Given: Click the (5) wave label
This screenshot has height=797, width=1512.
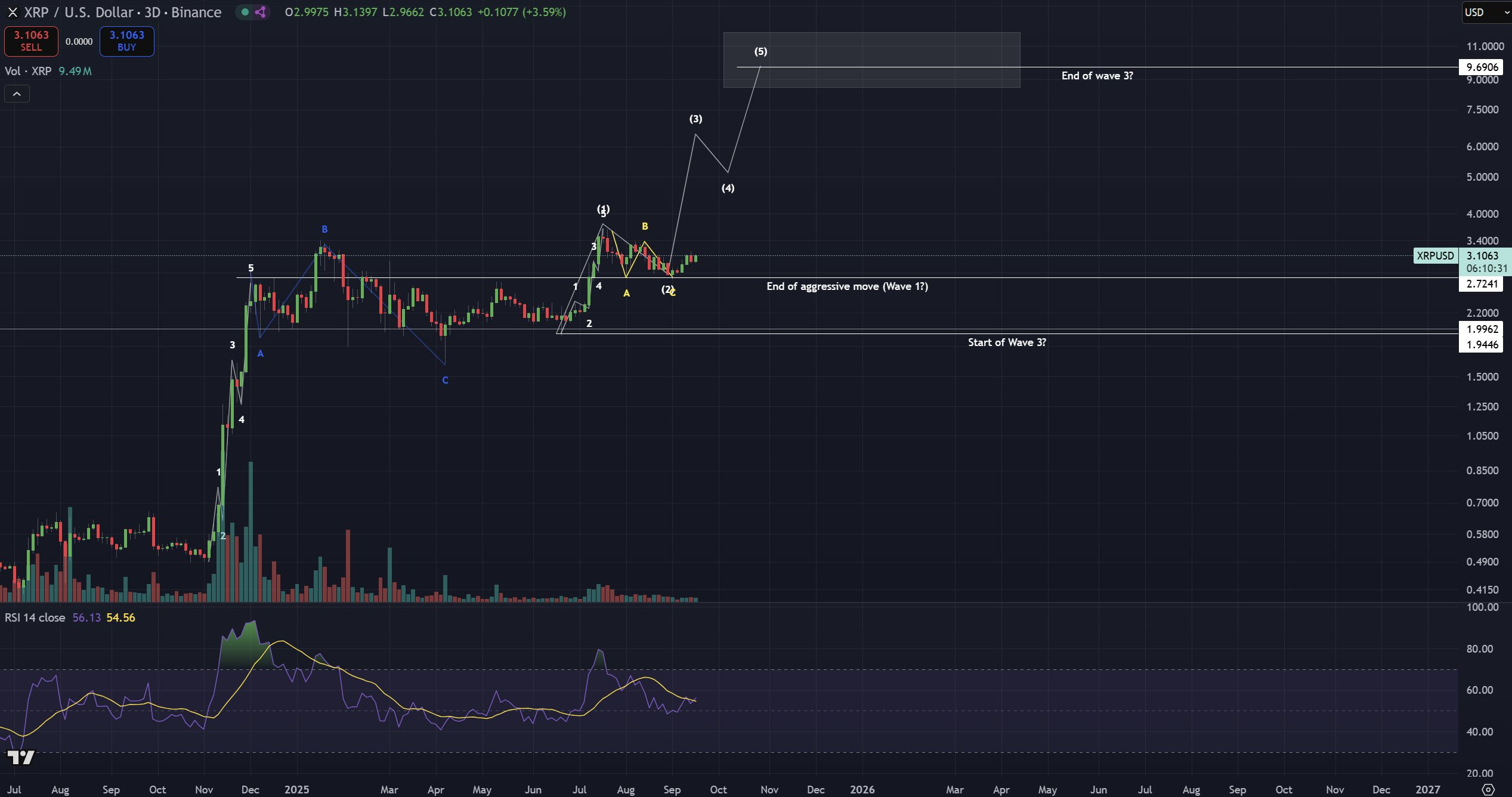Looking at the screenshot, I should 760,51.
